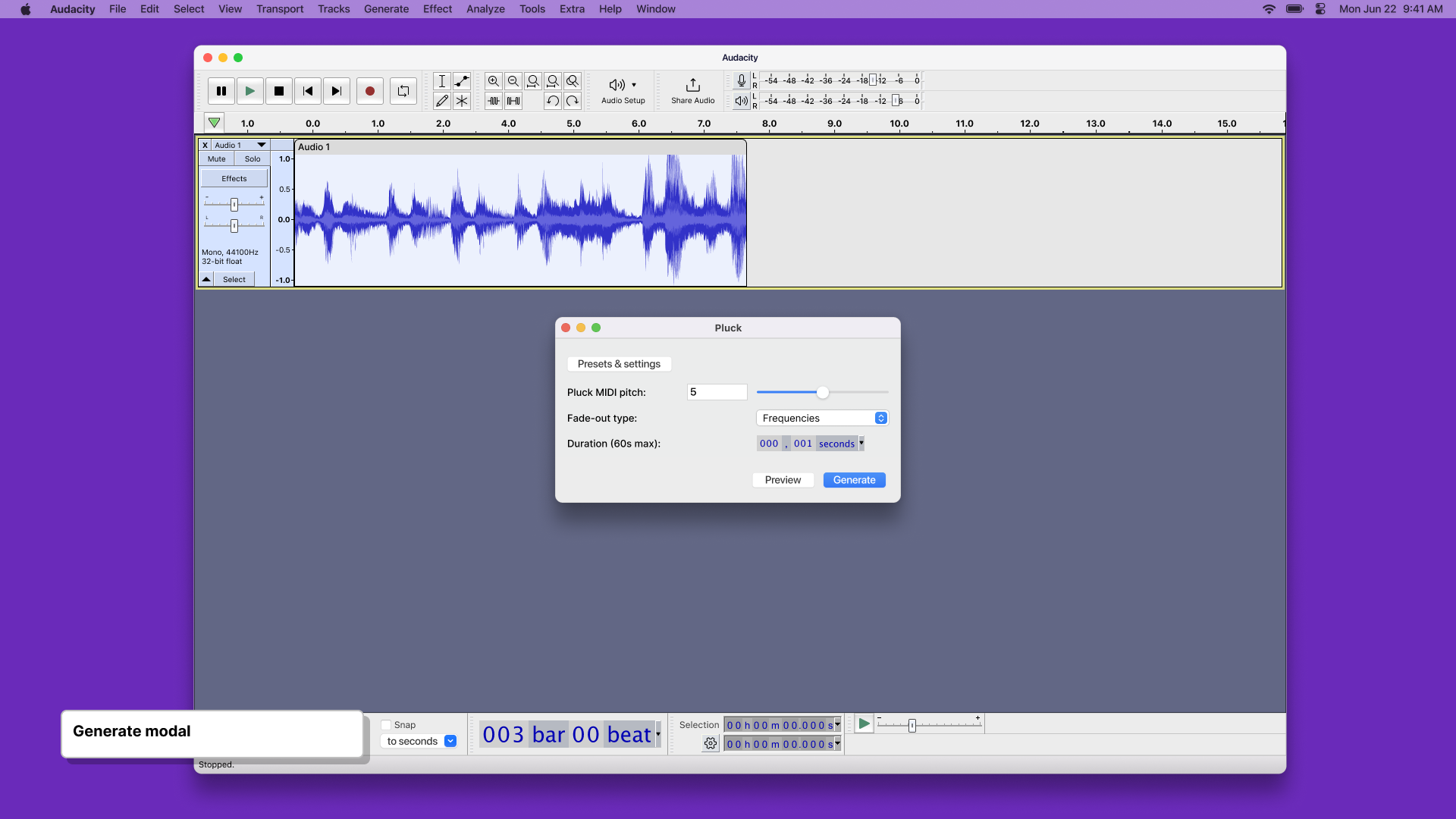Screen dimensions: 1456x819
Task: Click the Share Audio icon
Action: (x=692, y=90)
